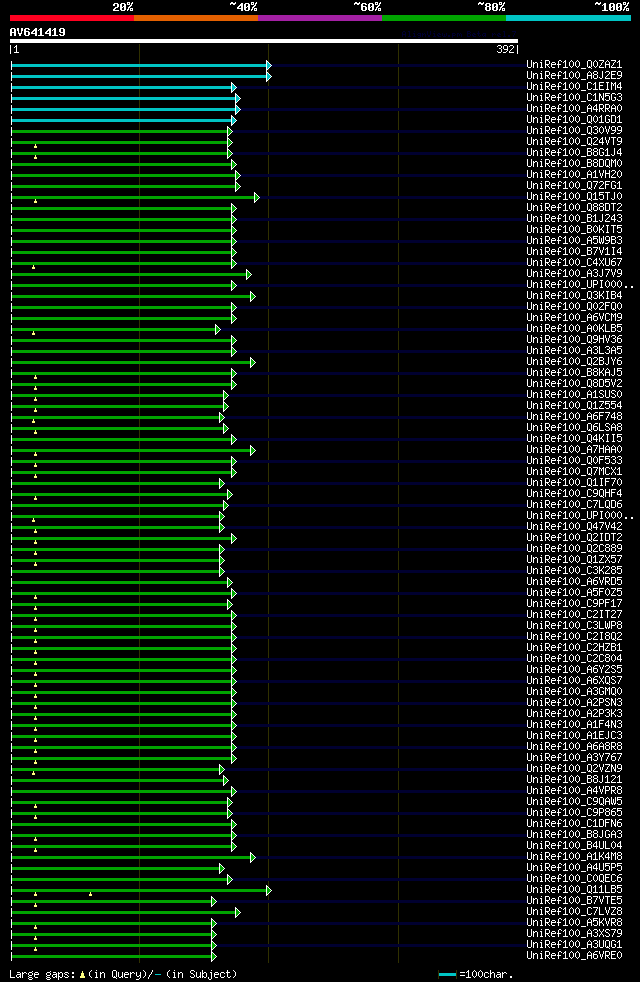
Task: Select label UniRef100_C9P865
Action: (574, 813)
